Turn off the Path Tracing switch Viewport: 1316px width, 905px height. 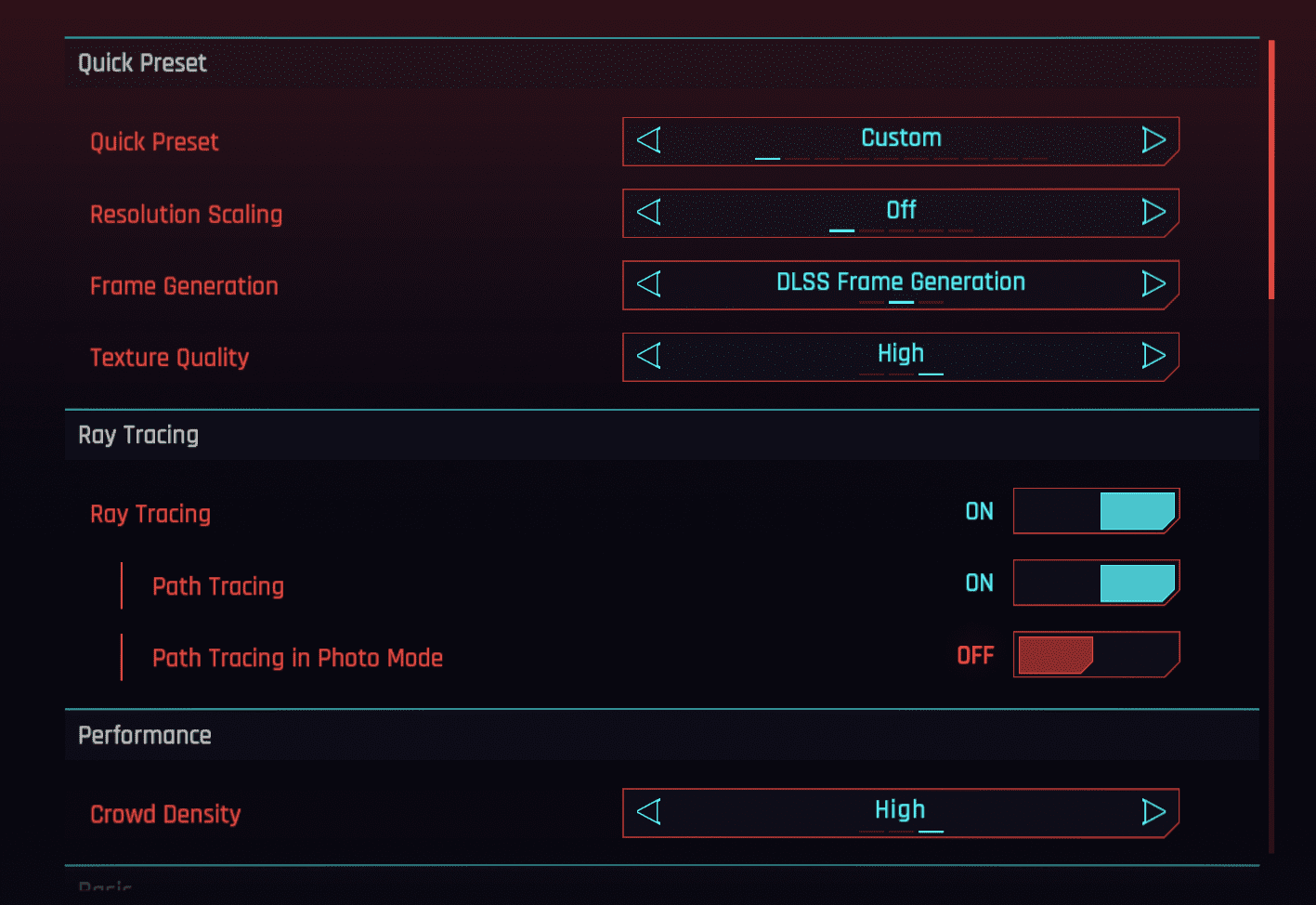pos(1096,583)
